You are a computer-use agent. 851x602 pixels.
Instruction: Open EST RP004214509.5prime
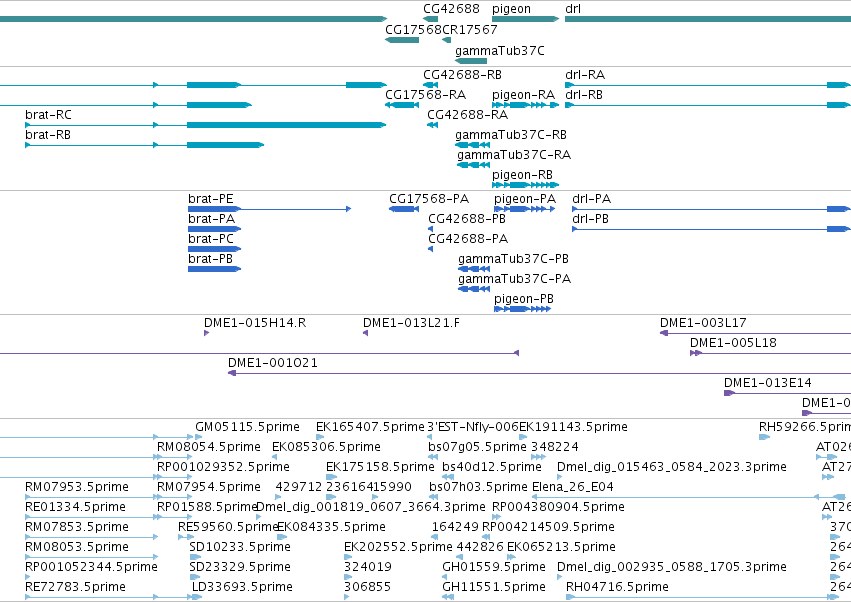pos(548,528)
